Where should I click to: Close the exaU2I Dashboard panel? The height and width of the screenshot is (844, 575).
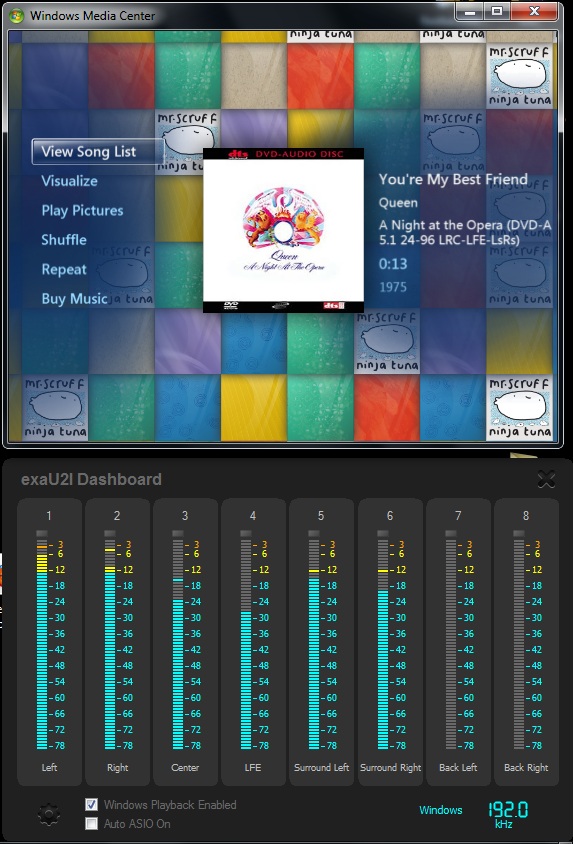coord(546,479)
